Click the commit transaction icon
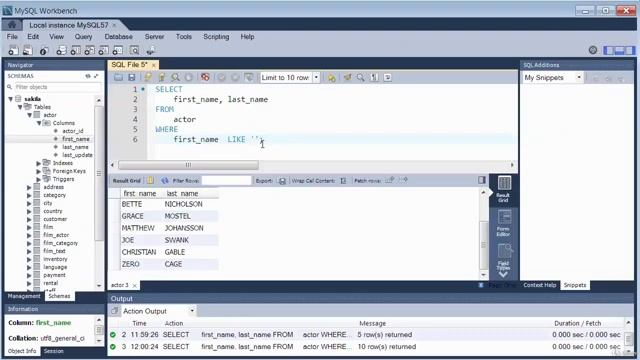Viewport: 640px width, 360px height. point(221,78)
